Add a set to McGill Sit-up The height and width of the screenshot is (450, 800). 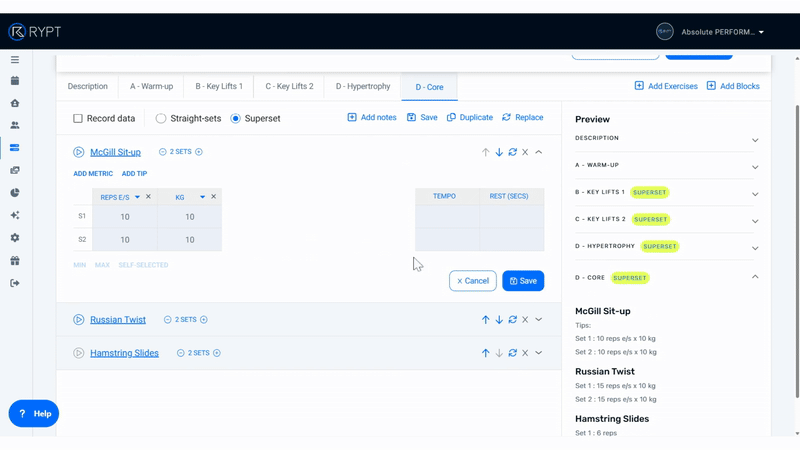point(199,152)
